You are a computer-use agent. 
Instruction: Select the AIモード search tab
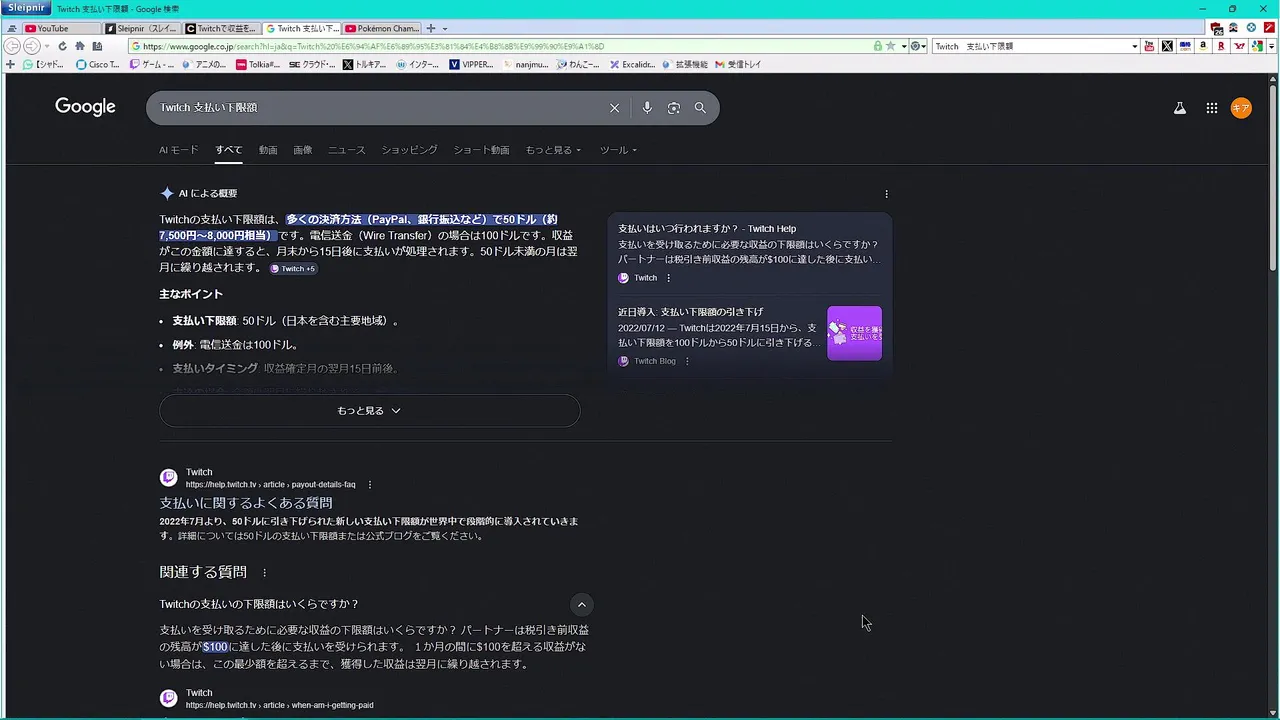coord(179,150)
